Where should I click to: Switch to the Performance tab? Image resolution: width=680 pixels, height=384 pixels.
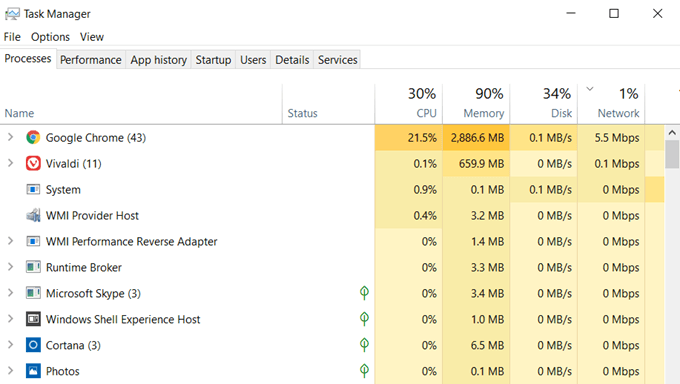click(91, 60)
